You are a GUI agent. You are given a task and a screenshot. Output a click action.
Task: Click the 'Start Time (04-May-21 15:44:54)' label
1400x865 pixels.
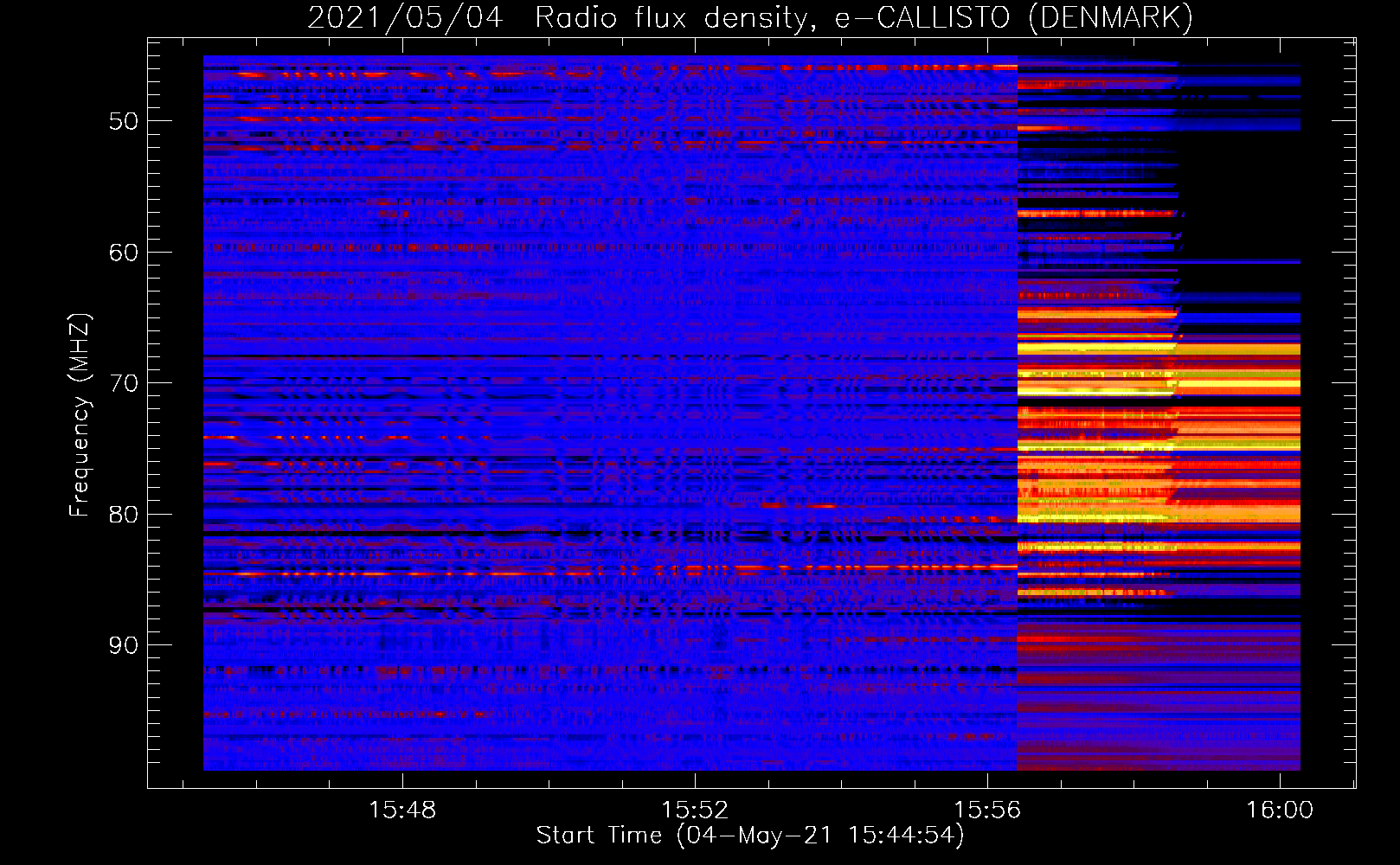point(750,836)
